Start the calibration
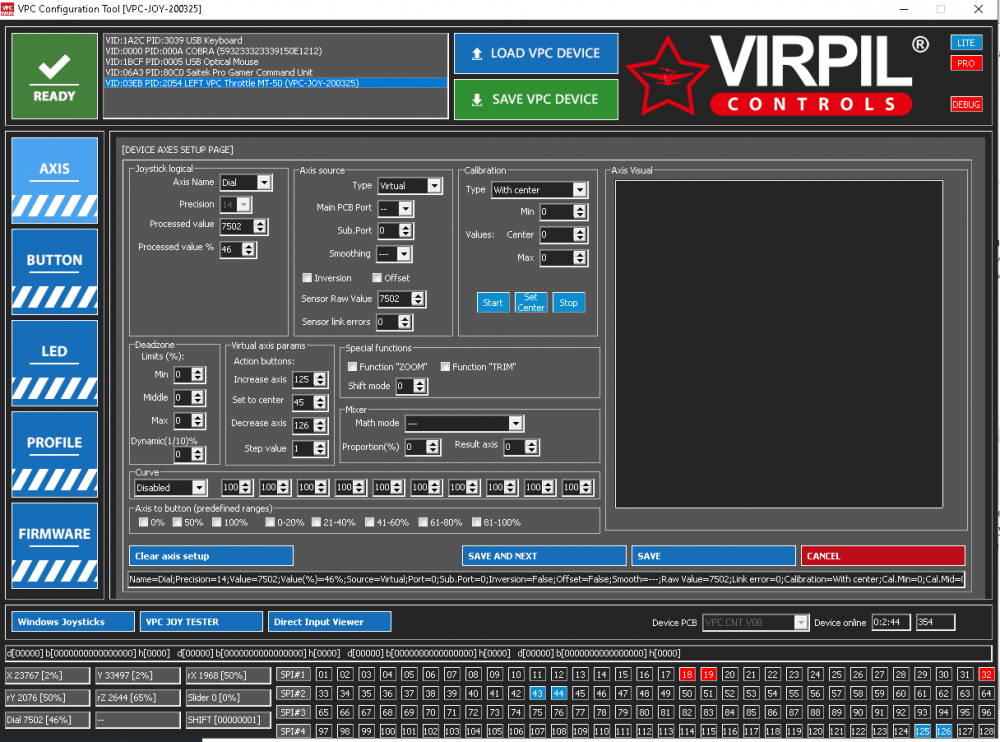This screenshot has height=742, width=1000. pos(492,302)
